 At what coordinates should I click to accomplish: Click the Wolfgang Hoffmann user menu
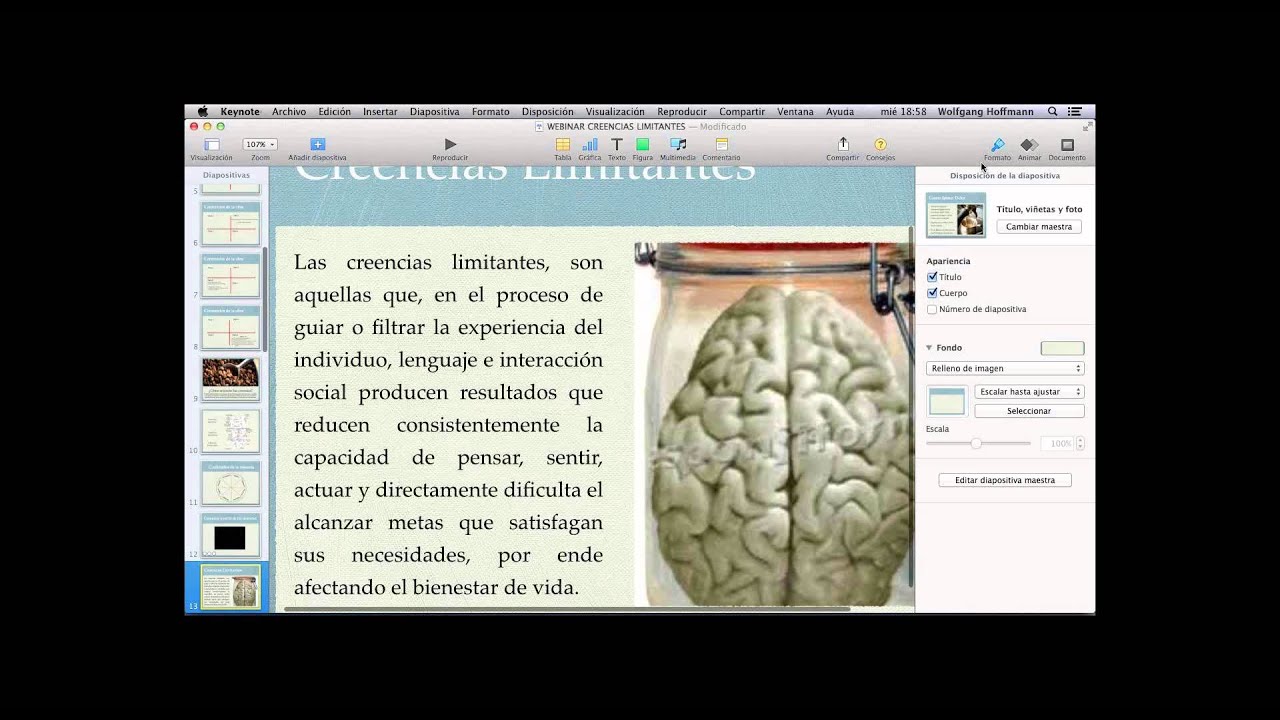tap(986, 112)
